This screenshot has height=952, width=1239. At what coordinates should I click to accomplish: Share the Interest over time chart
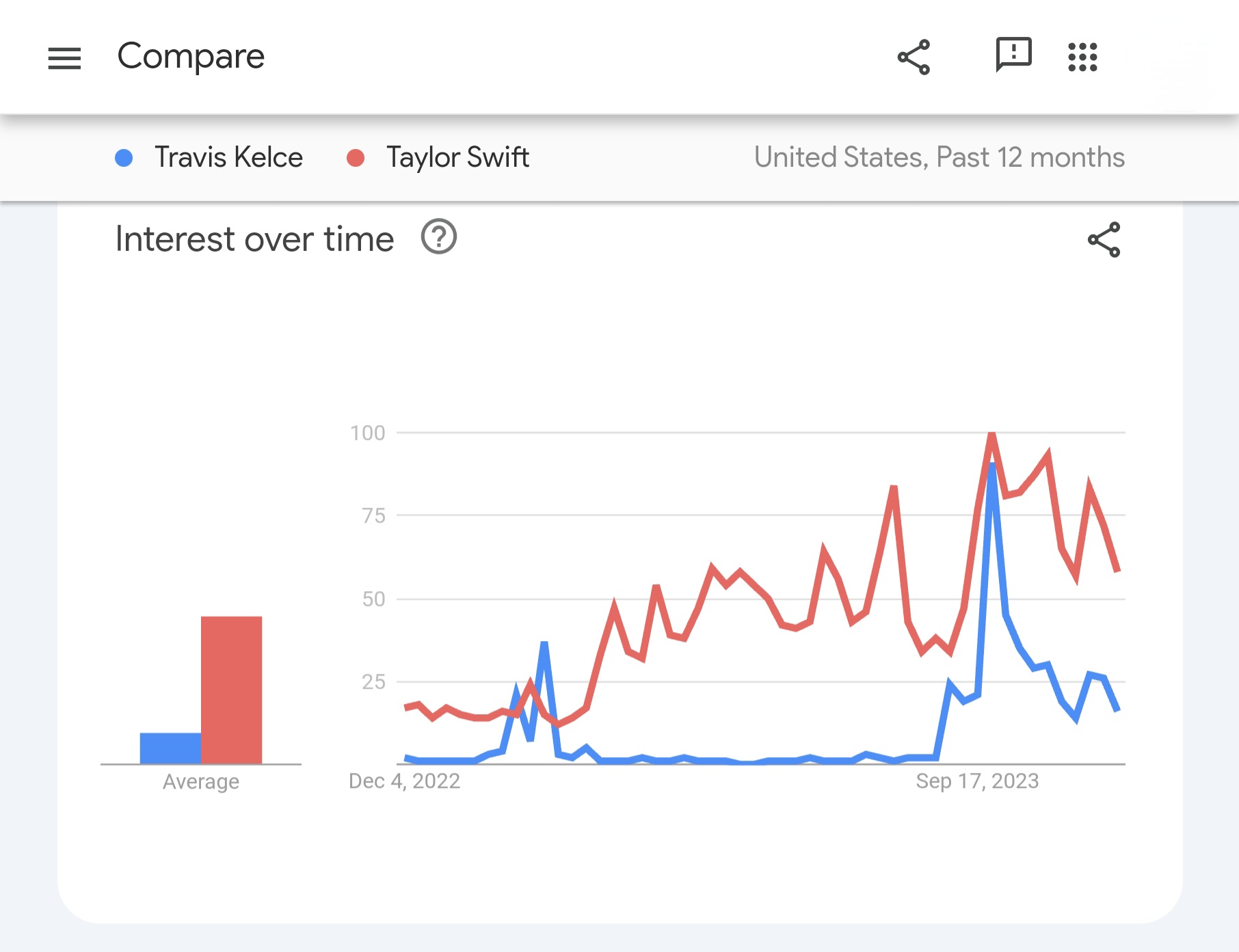click(1104, 239)
